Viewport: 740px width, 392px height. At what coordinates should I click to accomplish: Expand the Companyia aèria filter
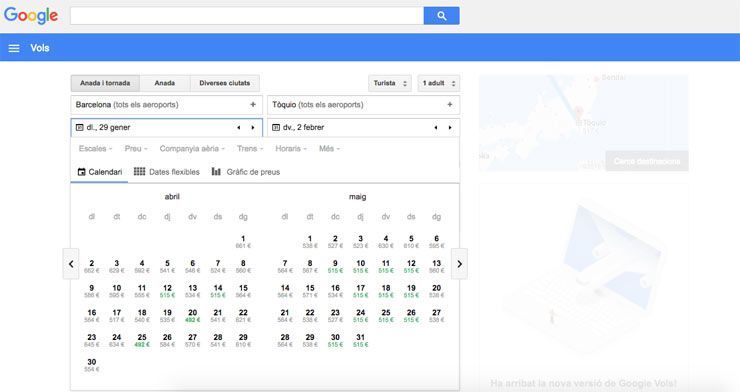pyautogui.click(x=192, y=149)
